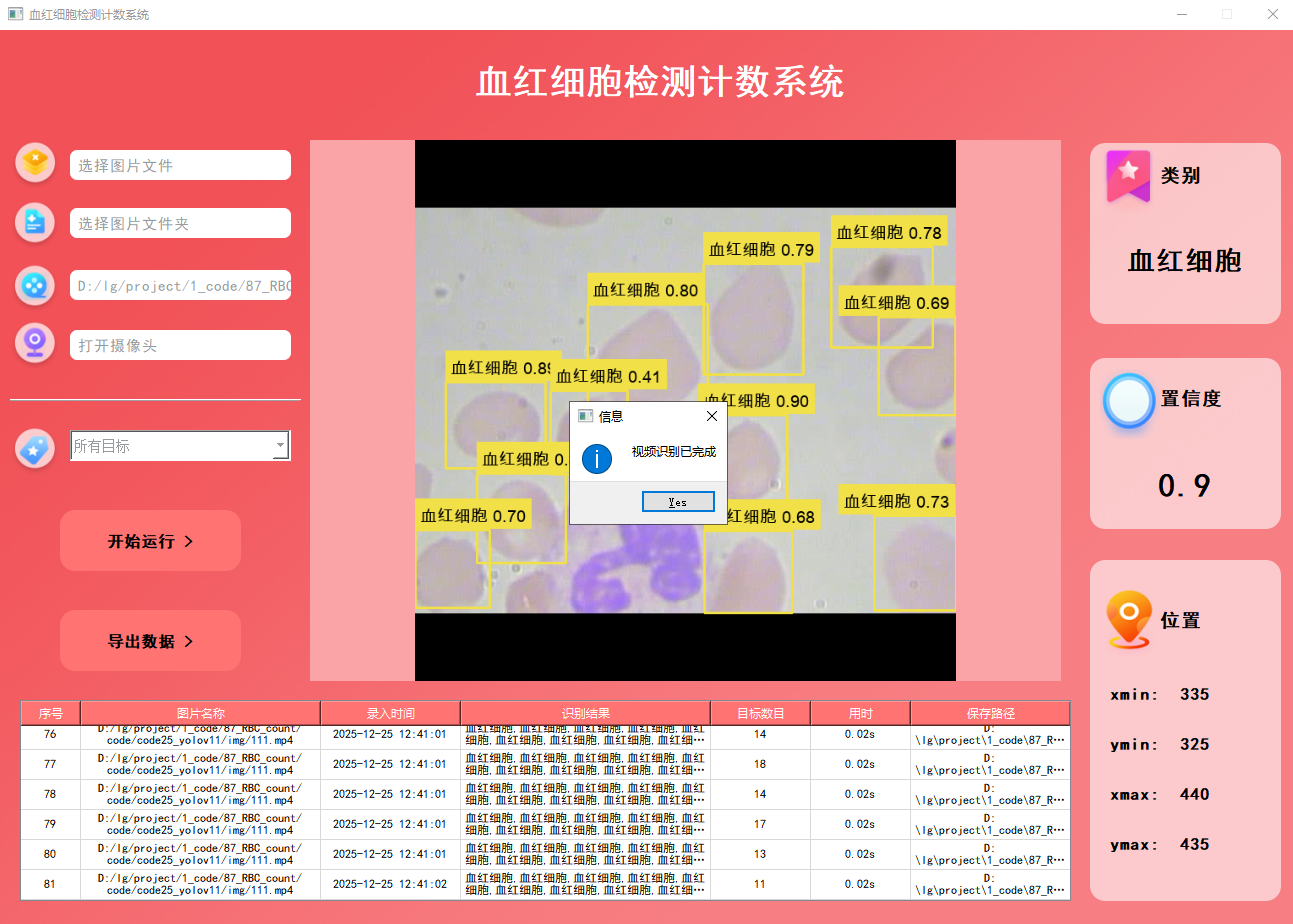The image size is (1293, 924).
Task: Click the select image file icon
Action: point(35,162)
